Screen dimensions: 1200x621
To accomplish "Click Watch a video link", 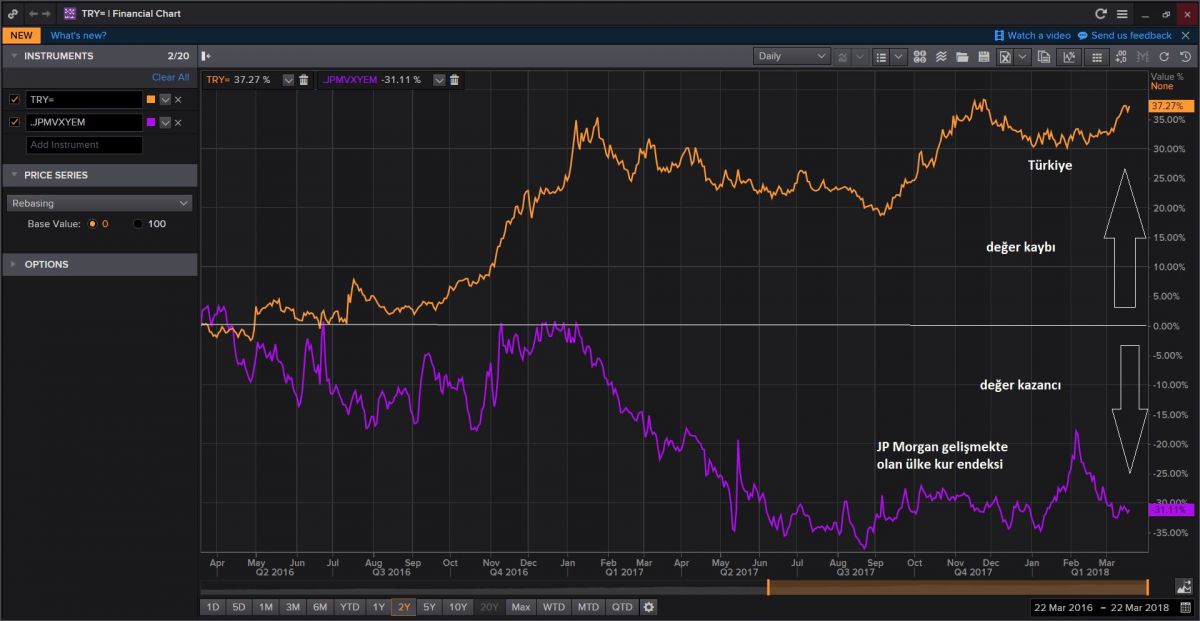I will tap(1032, 35).
